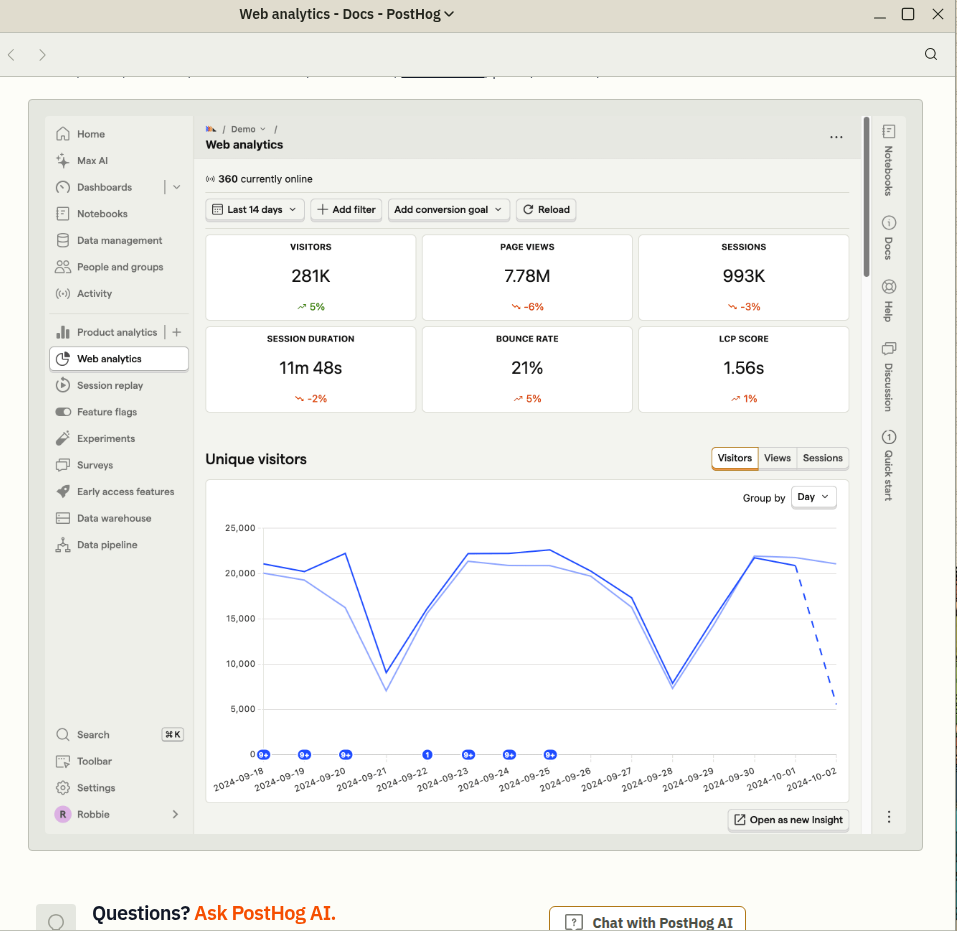Viewport: 957px width, 931px height.
Task: Click Open as new Insight
Action: point(787,820)
